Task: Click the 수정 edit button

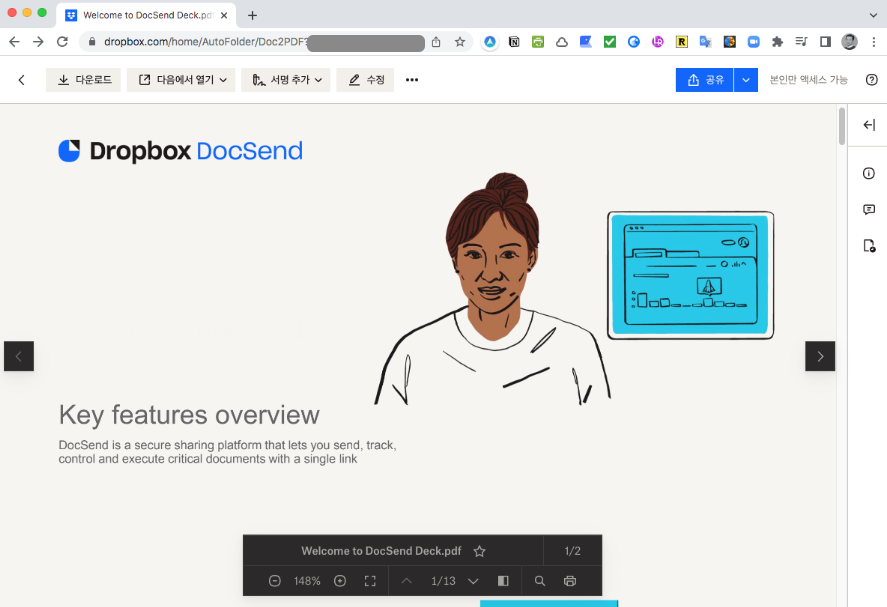Action: 365,80
